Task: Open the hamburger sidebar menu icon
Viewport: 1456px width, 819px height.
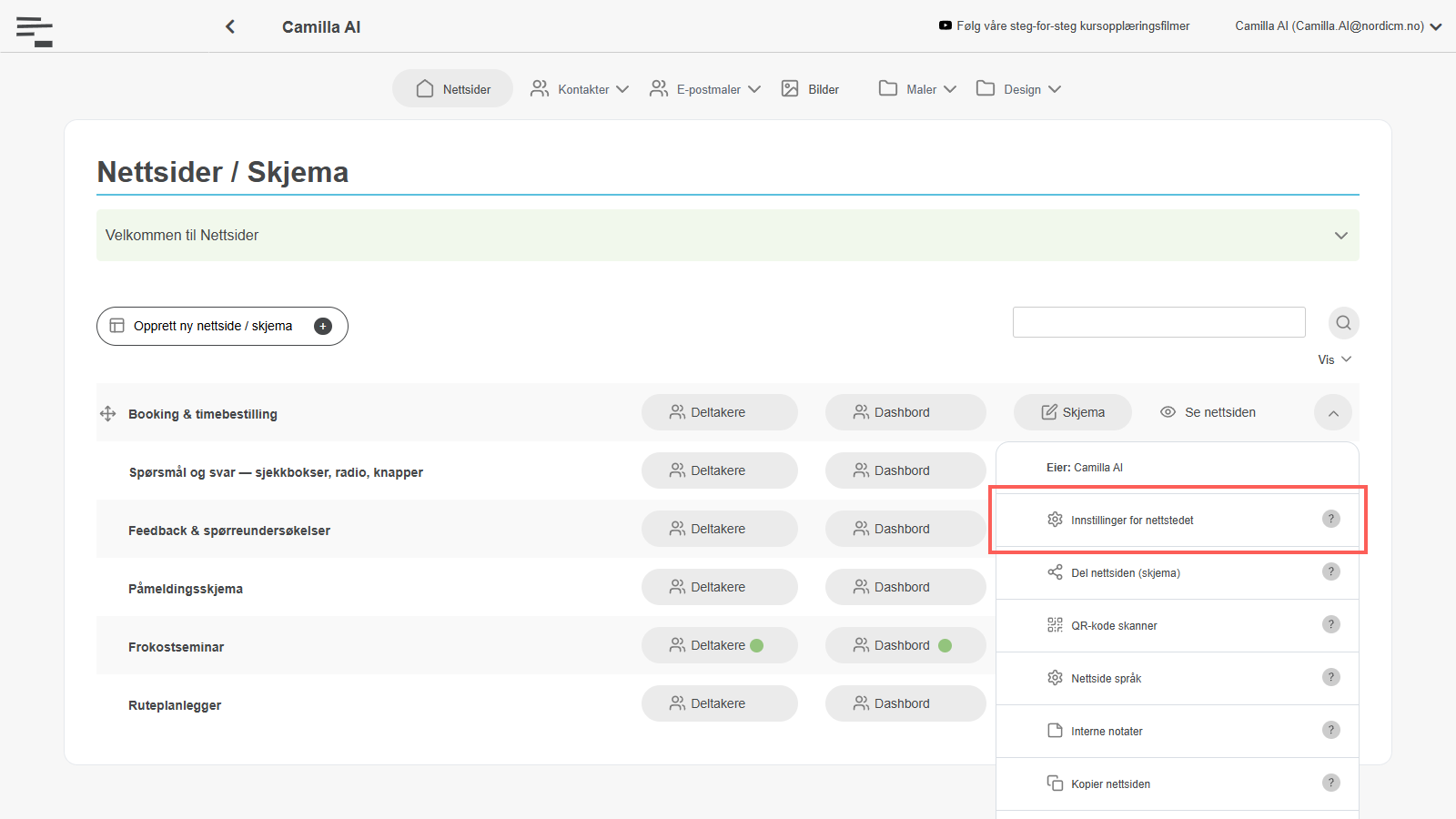Action: 35,31
